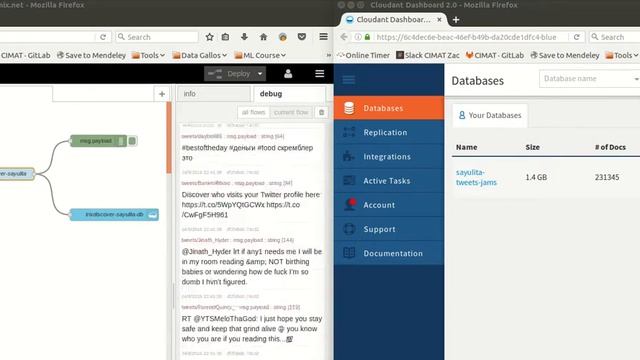Show more bookmarks chevron in left Firefox
Image resolution: width=640 pixels, height=360 pixels.
pos(329,55)
